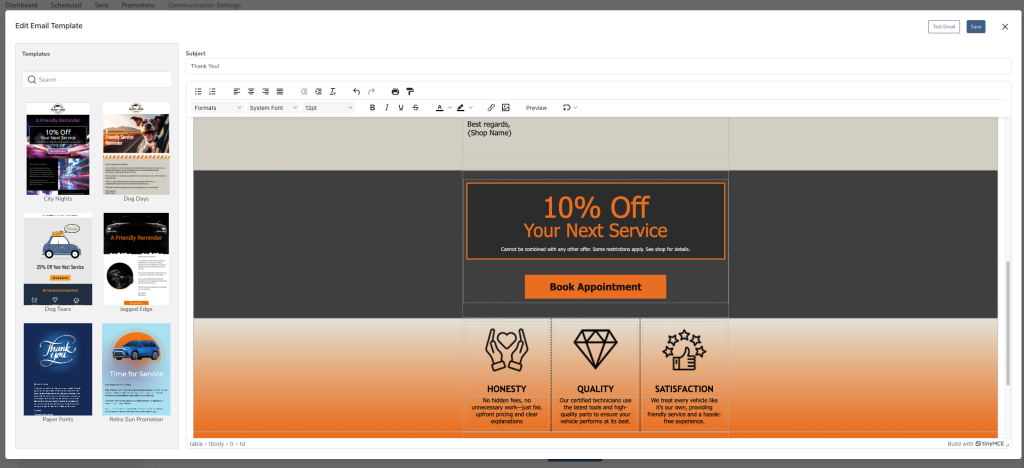
Task: Align text right
Action: coord(266,91)
